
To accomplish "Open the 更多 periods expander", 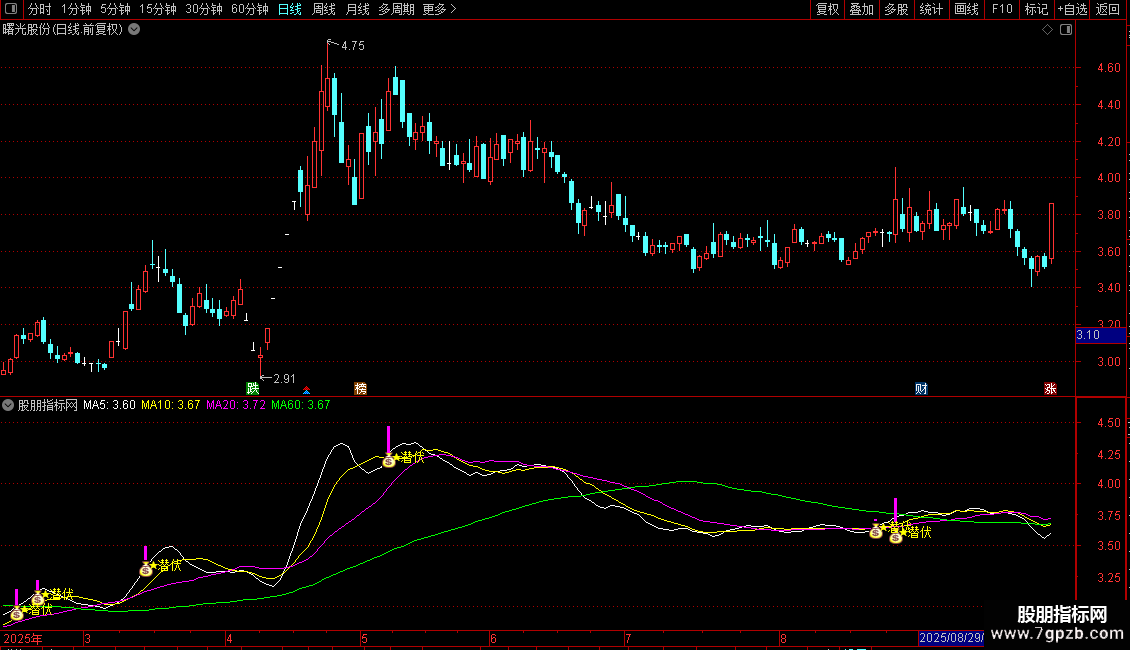I will [x=439, y=10].
